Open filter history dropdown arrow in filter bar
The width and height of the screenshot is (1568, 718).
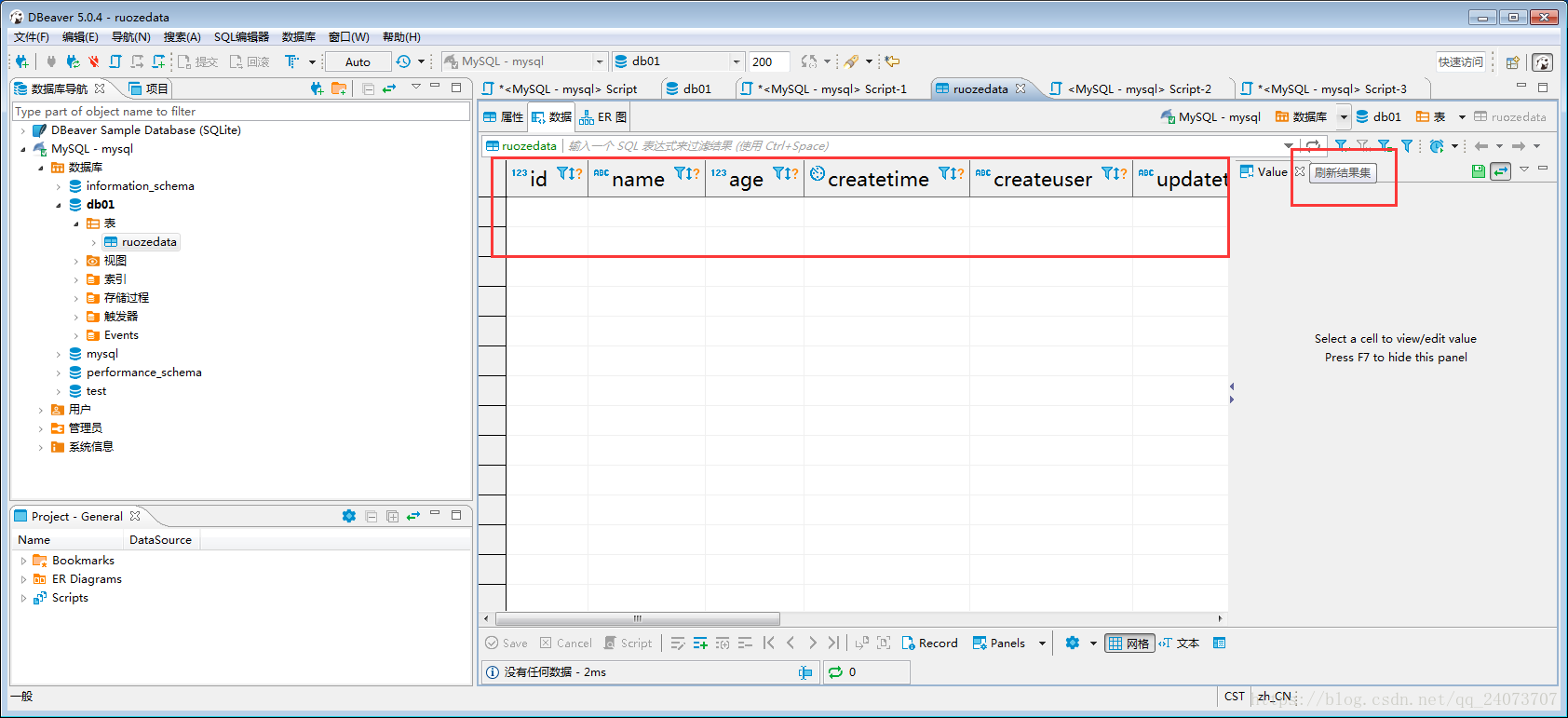1288,146
